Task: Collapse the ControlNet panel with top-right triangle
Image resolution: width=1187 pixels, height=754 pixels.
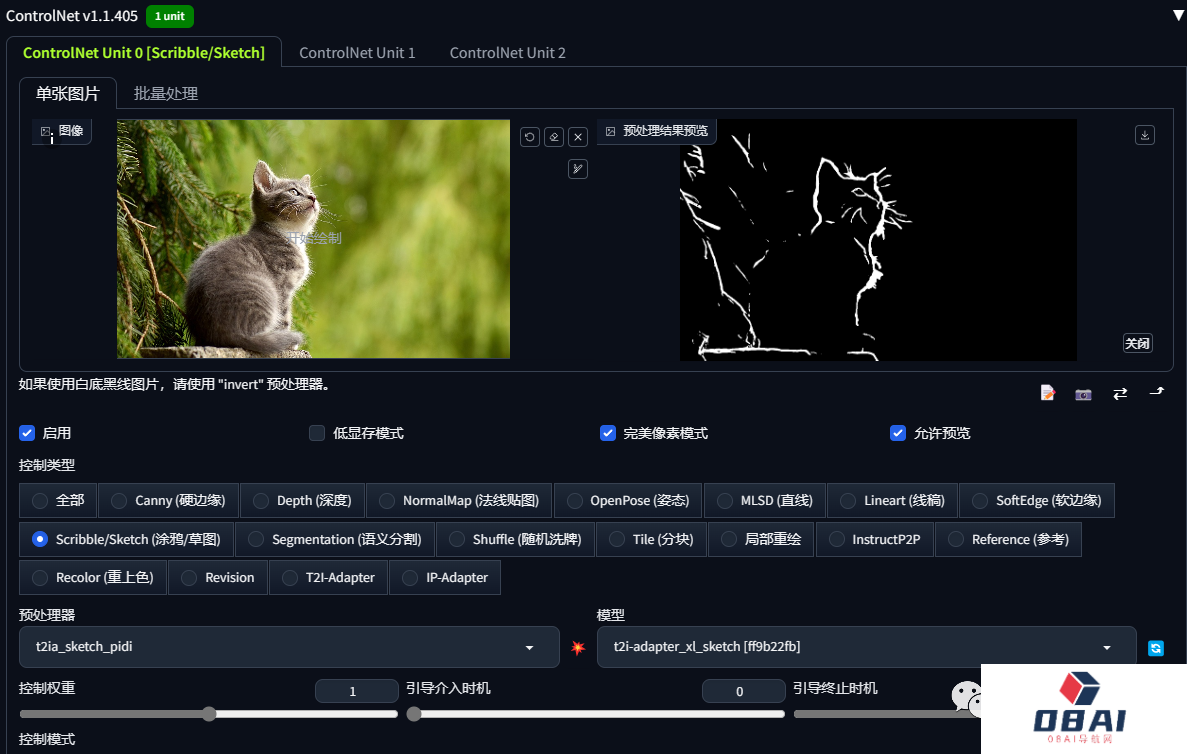Action: point(1178,15)
